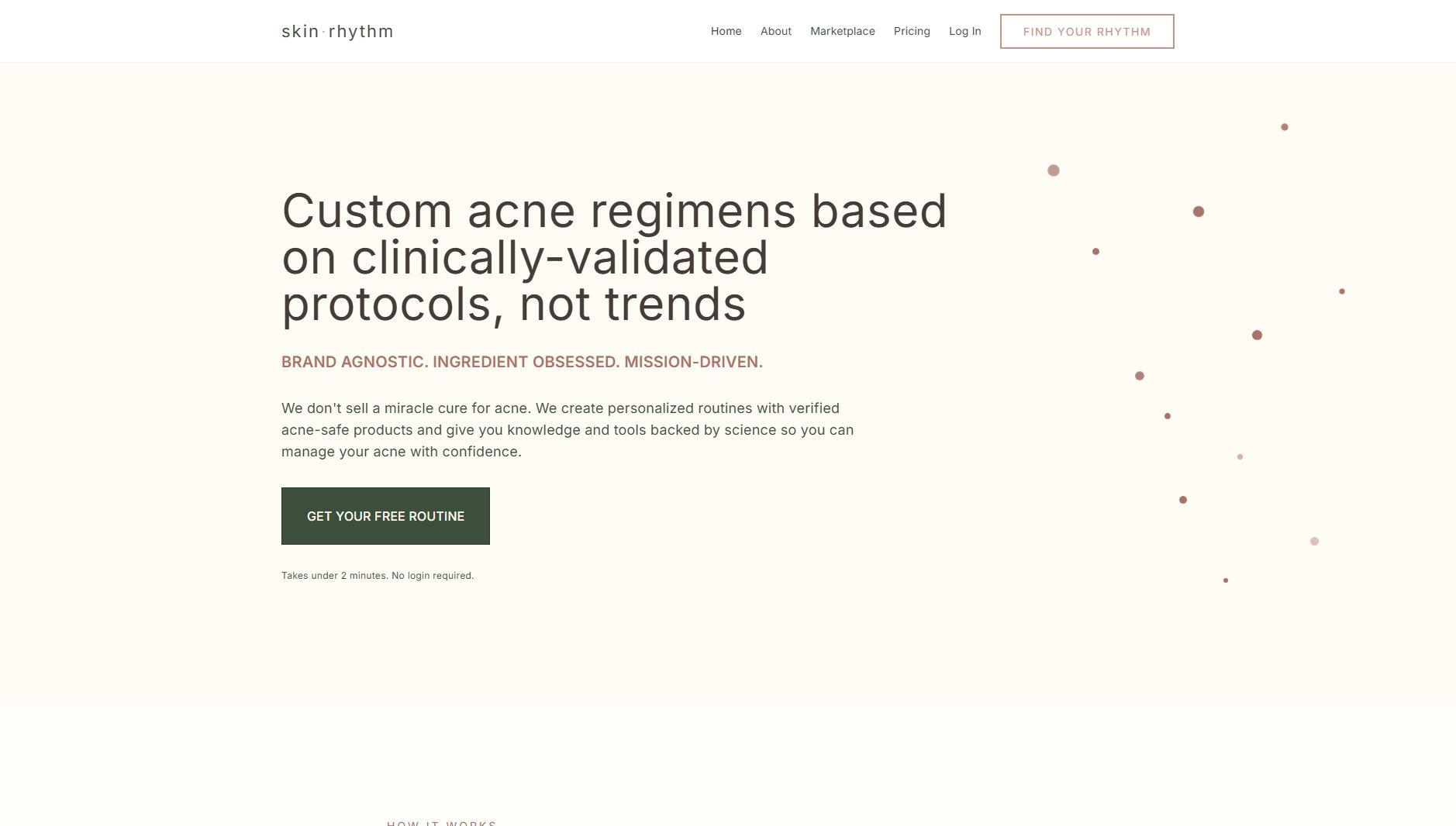The width and height of the screenshot is (1456, 826).
Task: Click the topmost small dot in hero area
Action: [x=1283, y=126]
